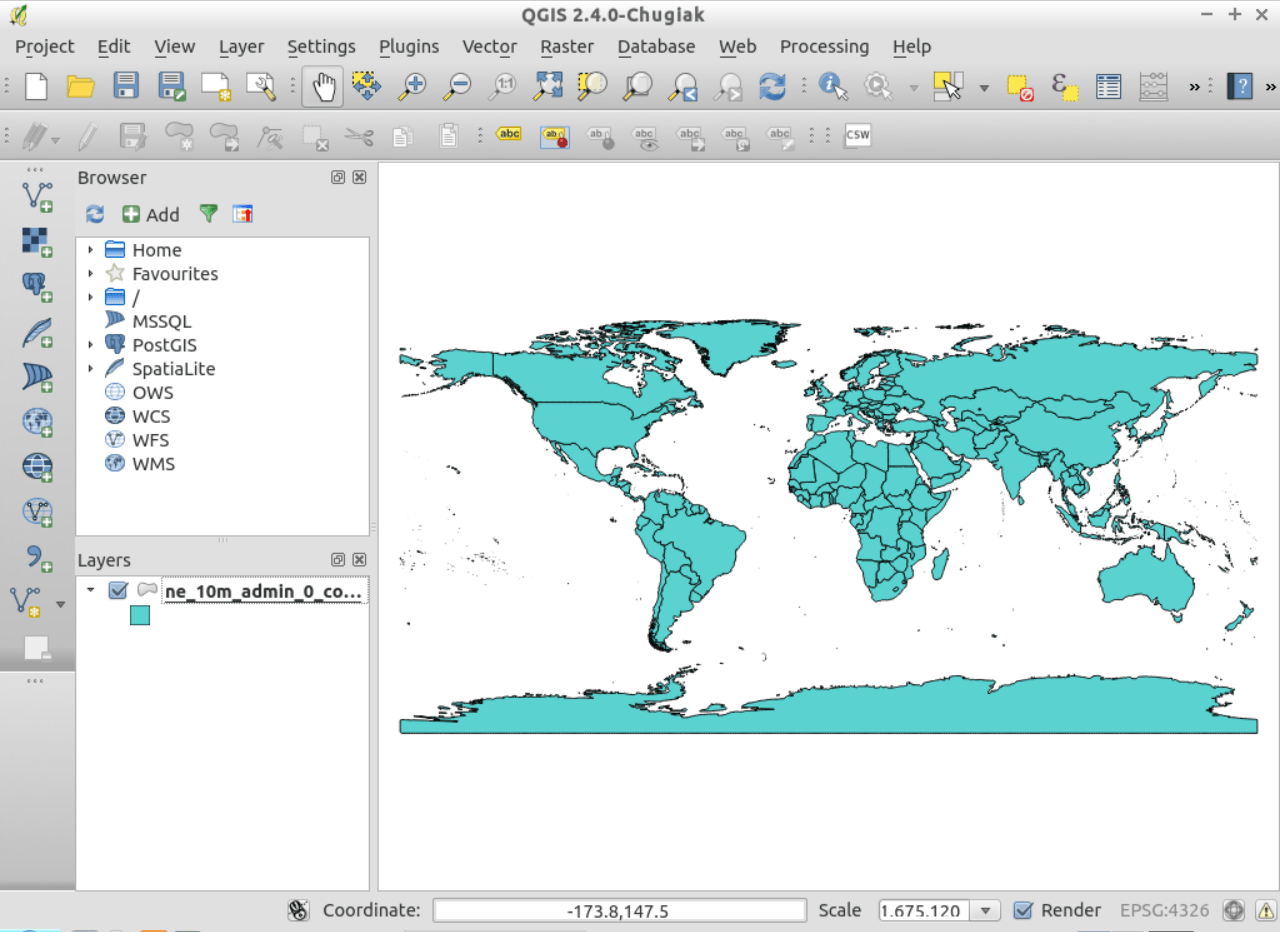
Task: Select the Pan Map hand tool
Action: tap(323, 87)
